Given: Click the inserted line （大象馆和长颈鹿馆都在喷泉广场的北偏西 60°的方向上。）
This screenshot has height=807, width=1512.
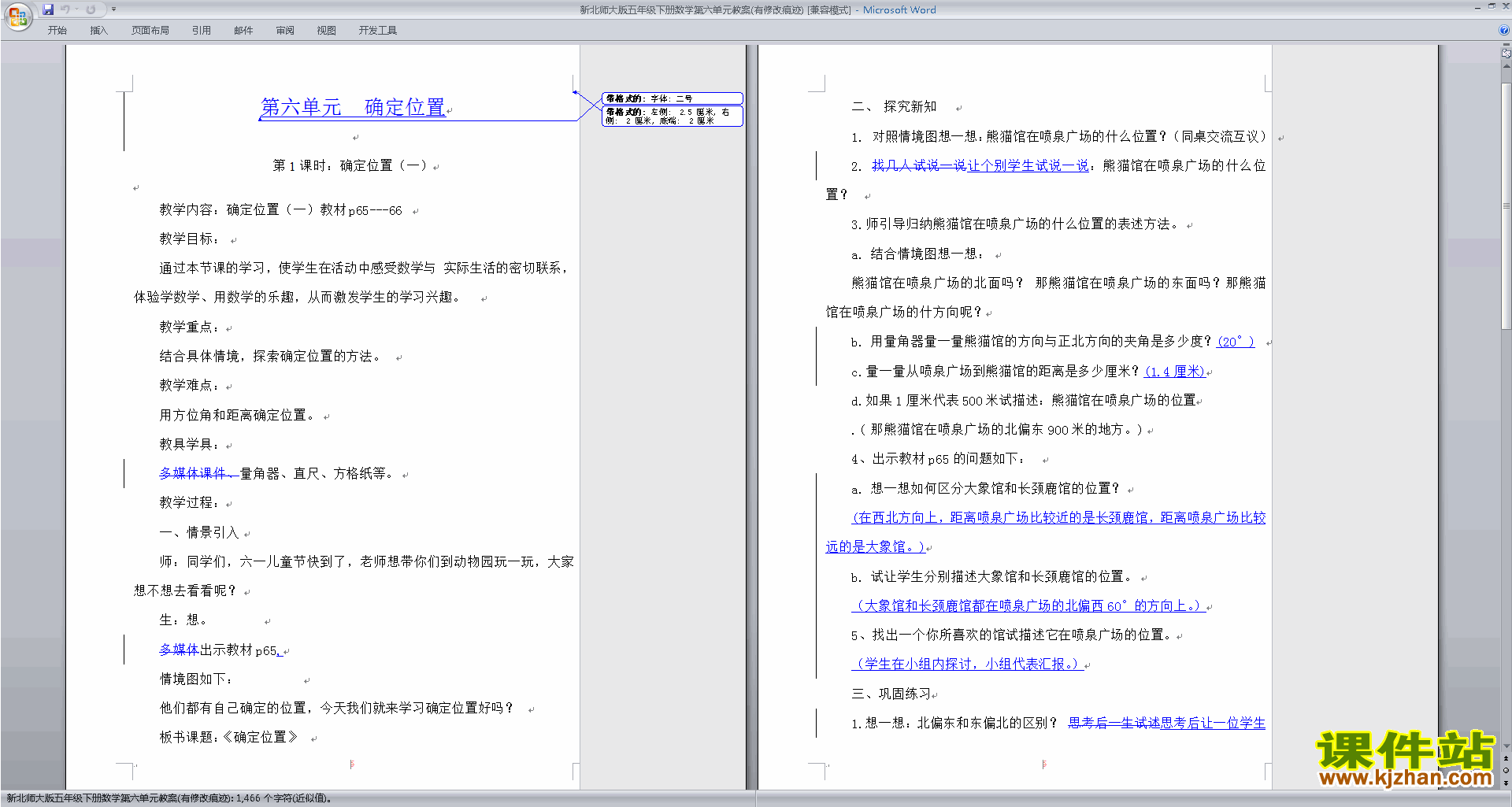Looking at the screenshot, I should [1028, 606].
